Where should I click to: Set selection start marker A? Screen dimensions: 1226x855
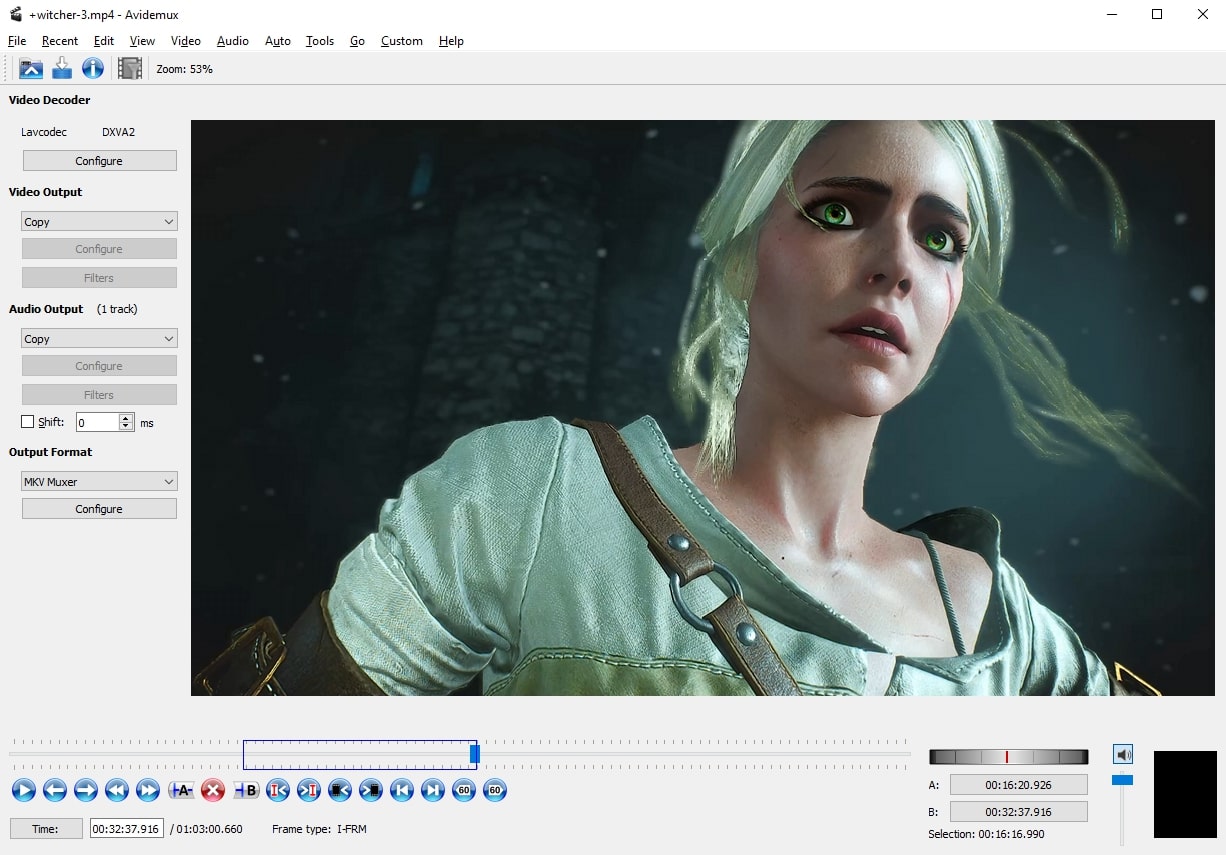[181, 790]
